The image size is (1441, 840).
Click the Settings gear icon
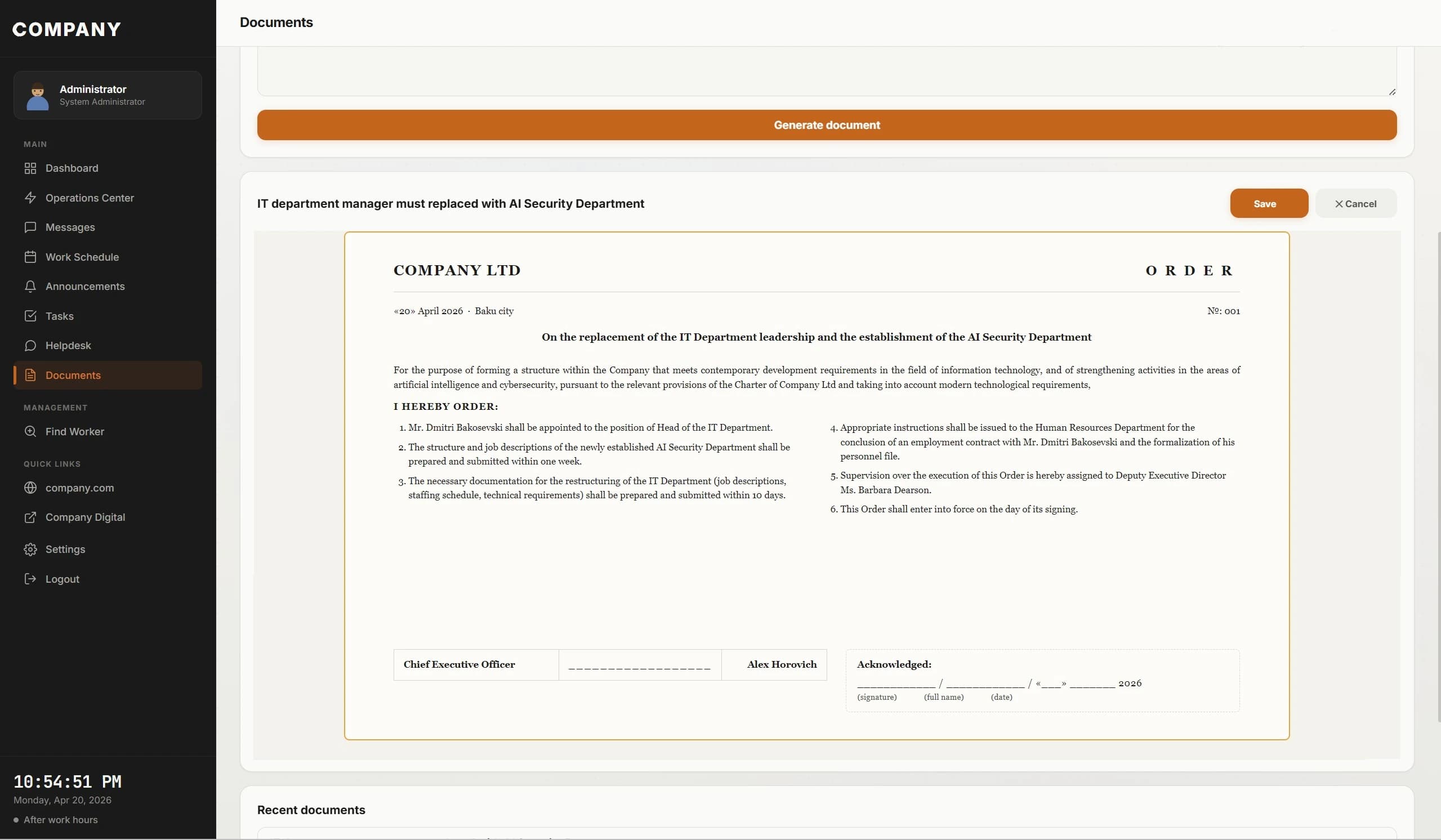point(30,549)
